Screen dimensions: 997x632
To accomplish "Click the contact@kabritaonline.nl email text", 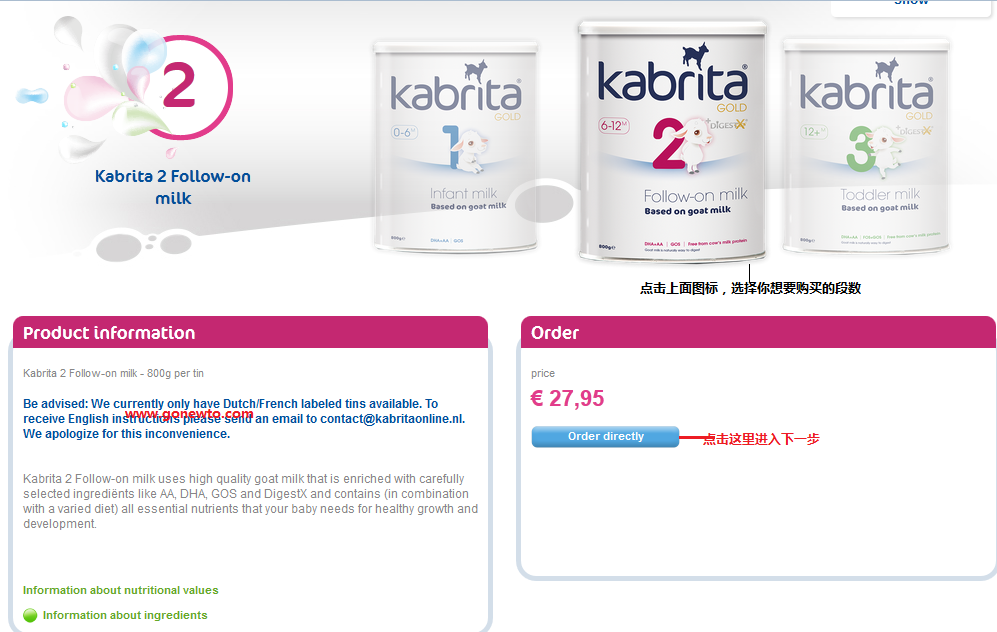I will (x=392, y=419).
